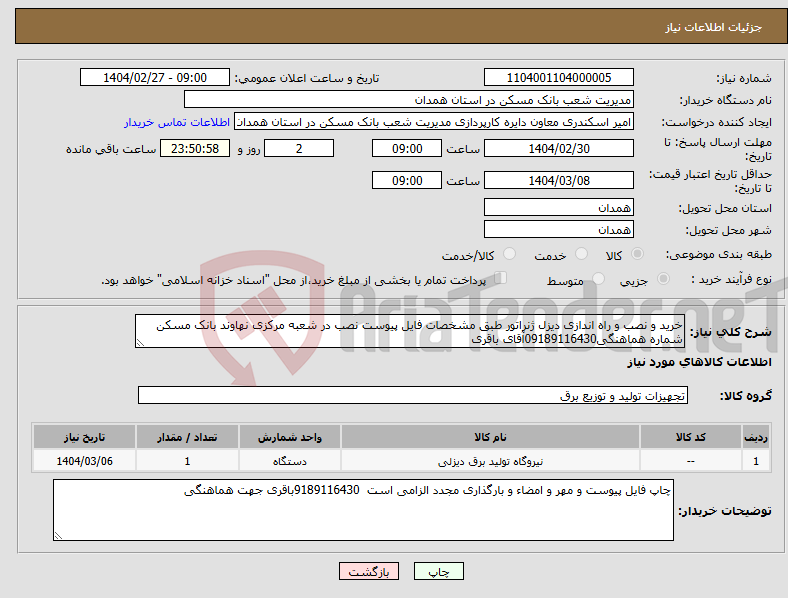Select the جزیی purchase type radio
The image size is (788, 598).
(x=663, y=278)
